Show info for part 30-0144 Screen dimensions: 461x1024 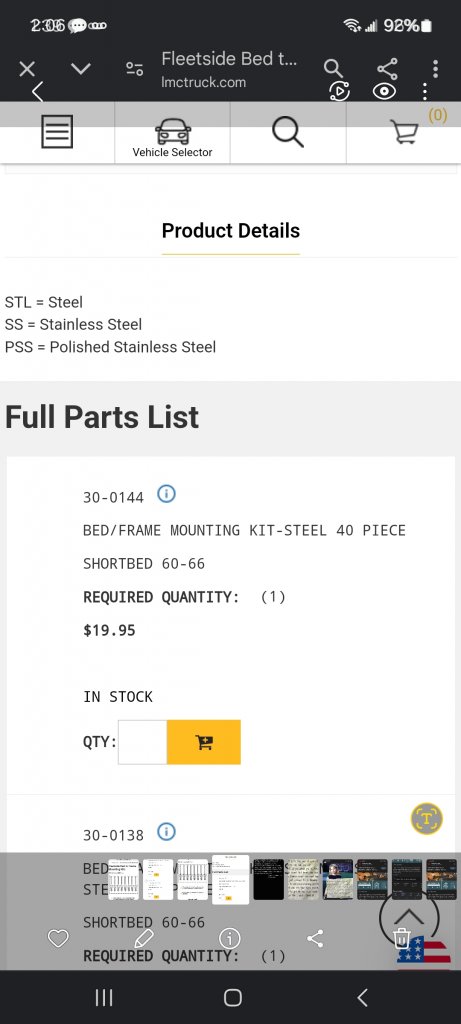(167, 494)
